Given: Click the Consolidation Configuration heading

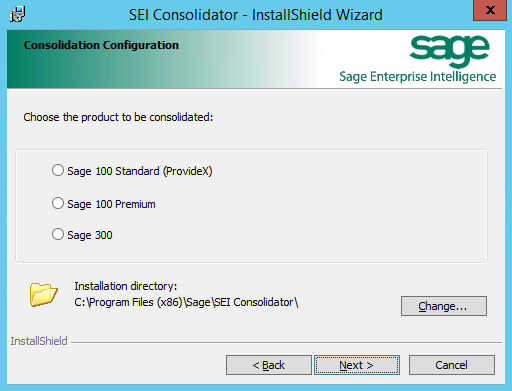Looking at the screenshot, I should (x=101, y=45).
